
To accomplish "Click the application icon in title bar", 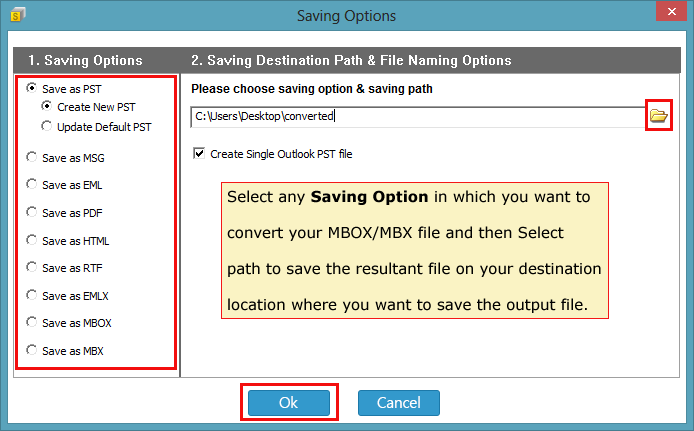I will coord(18,15).
